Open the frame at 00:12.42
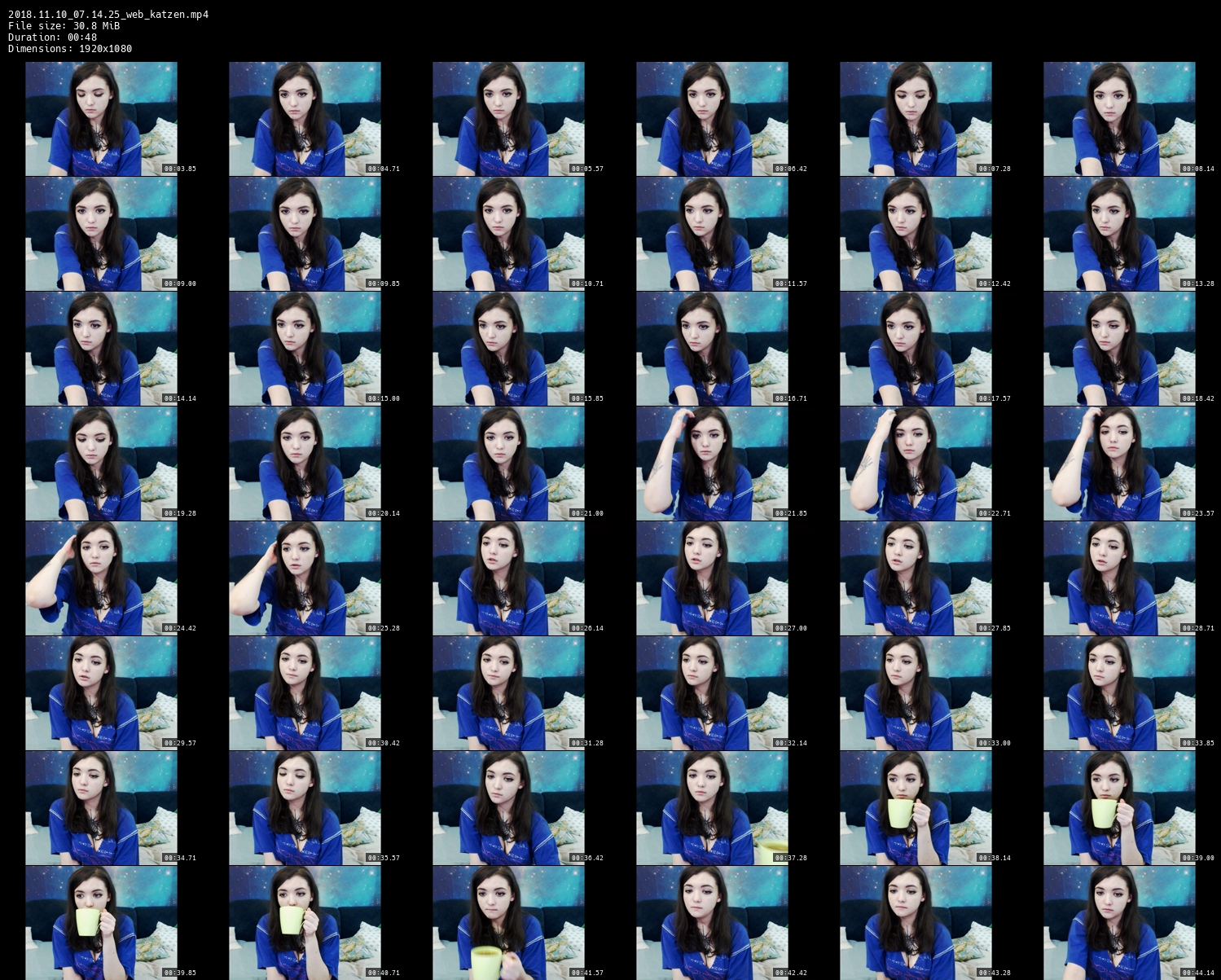 click(916, 234)
